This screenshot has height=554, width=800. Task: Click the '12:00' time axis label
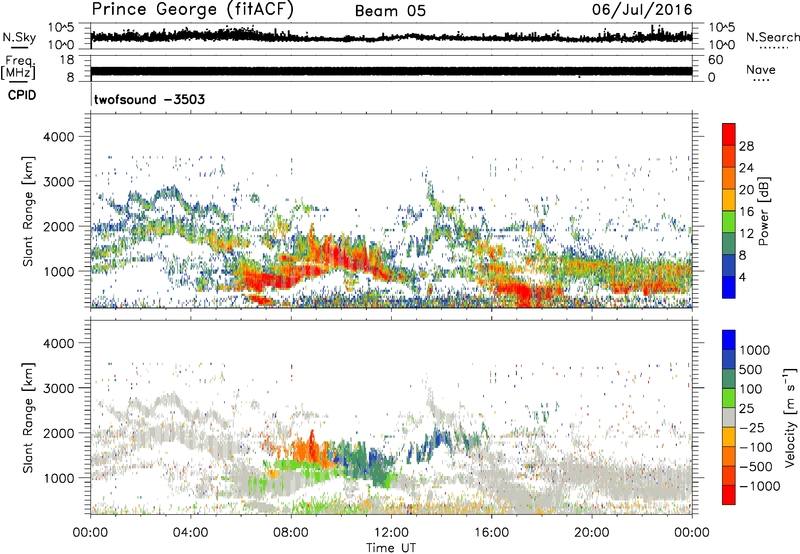[390, 533]
